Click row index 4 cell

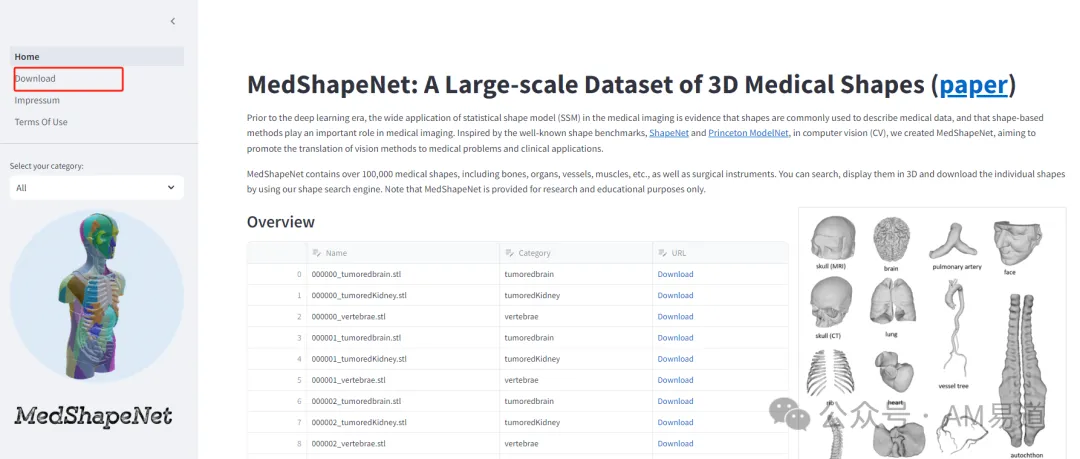pyautogui.click(x=277, y=359)
